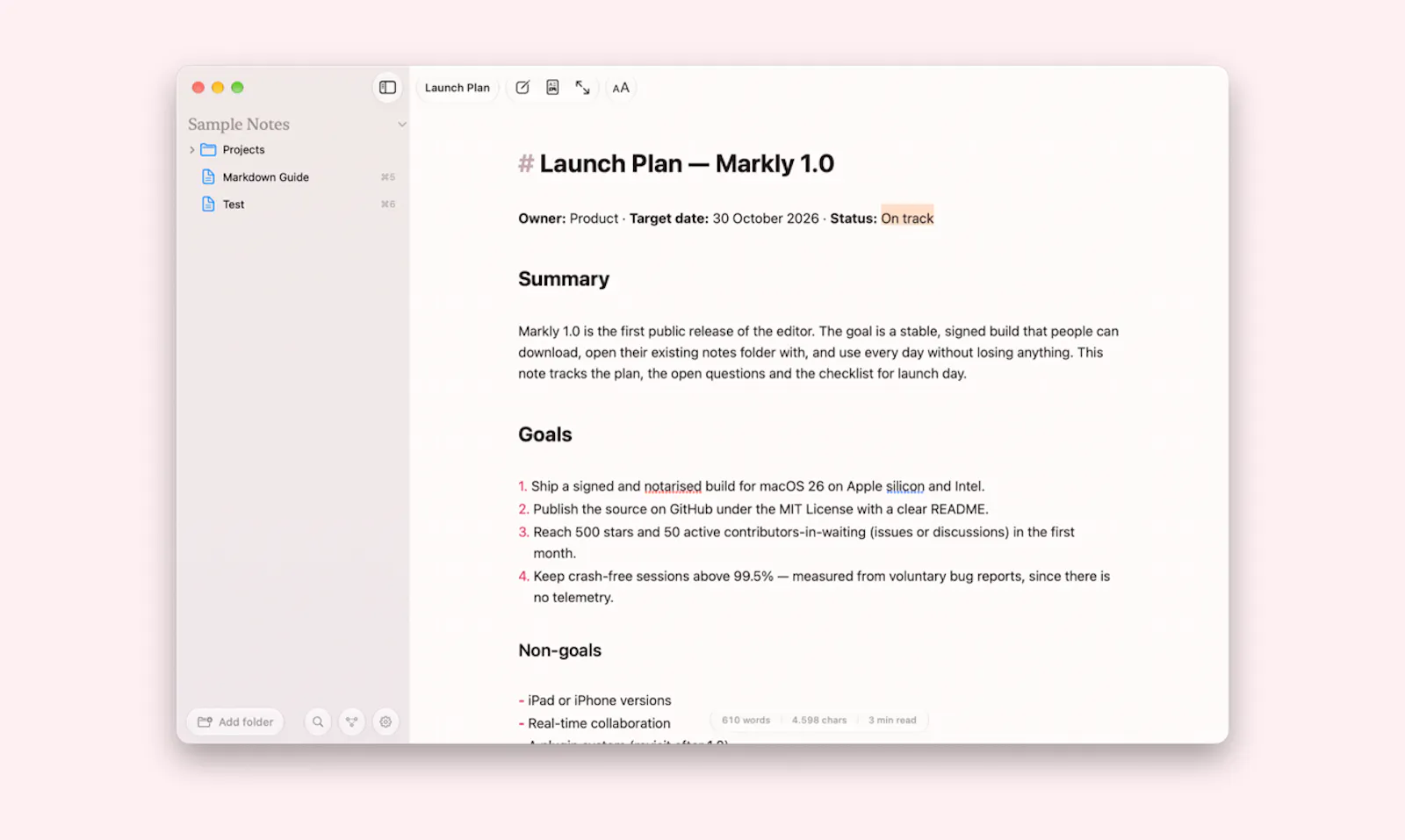Viewport: 1405px width, 840px height.
Task: Click the Real-time collaboration list item
Action: click(x=599, y=723)
